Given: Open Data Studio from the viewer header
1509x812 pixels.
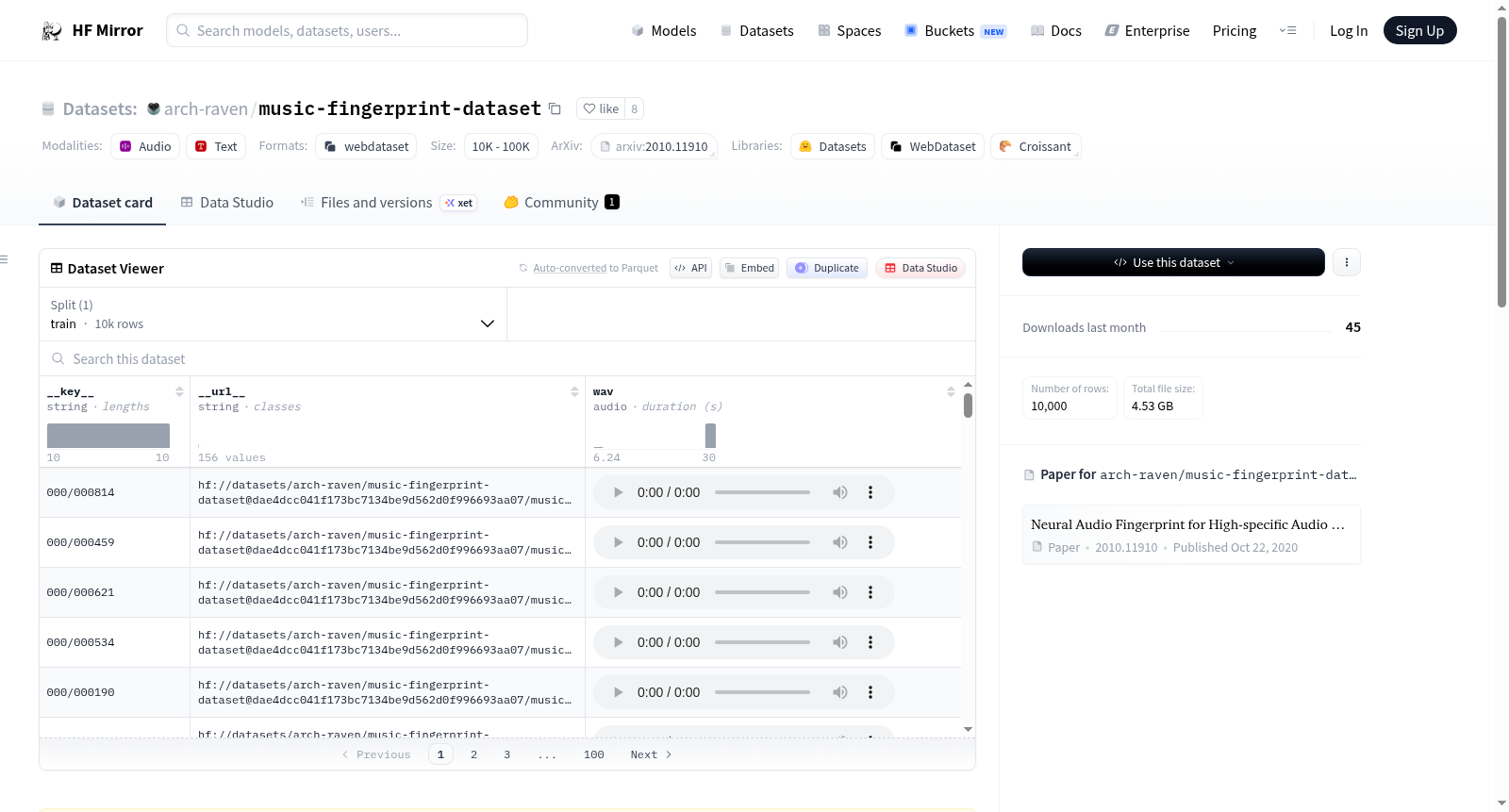Looking at the screenshot, I should [x=920, y=268].
